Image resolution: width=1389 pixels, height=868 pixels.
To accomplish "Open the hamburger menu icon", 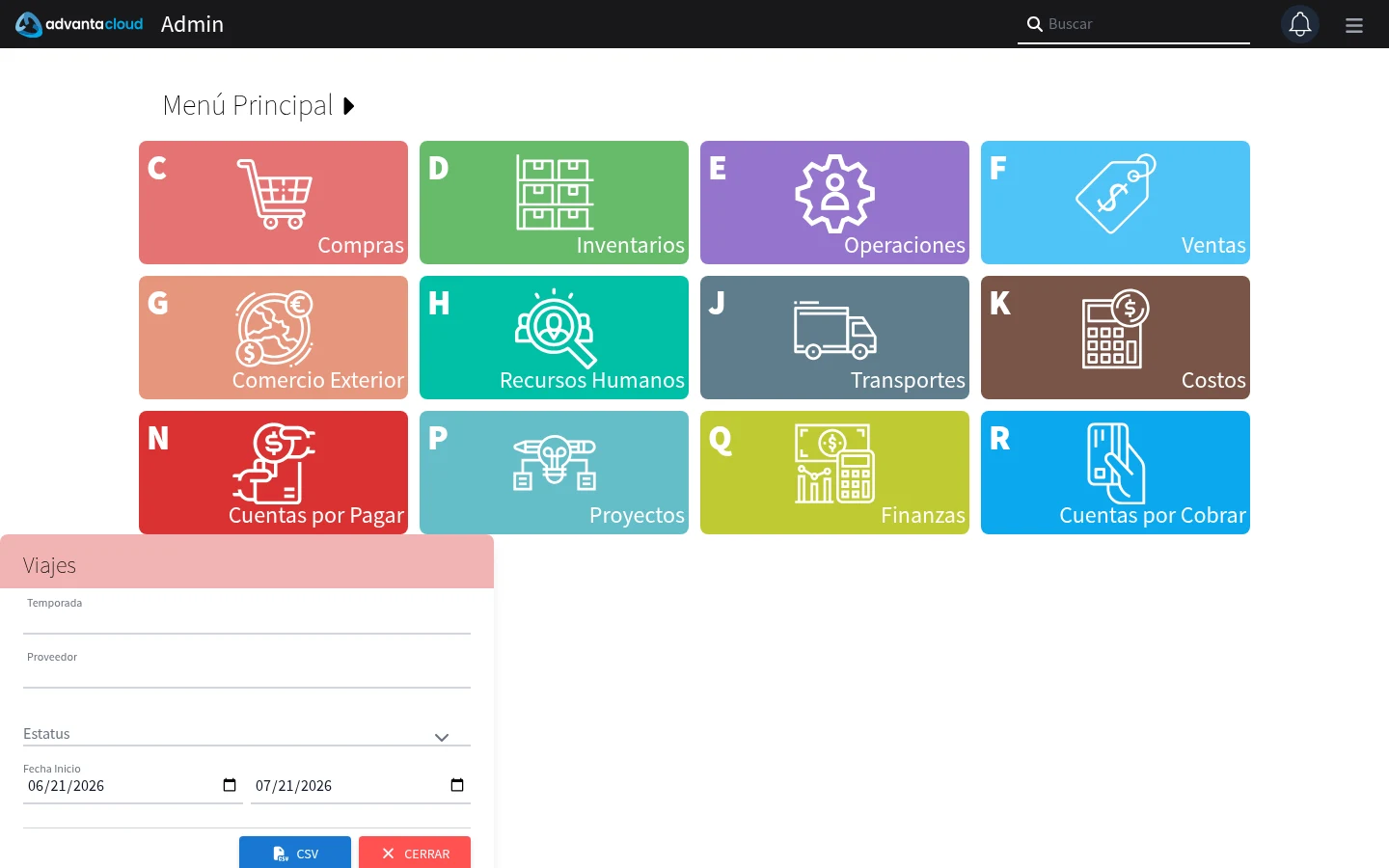I will [x=1354, y=25].
